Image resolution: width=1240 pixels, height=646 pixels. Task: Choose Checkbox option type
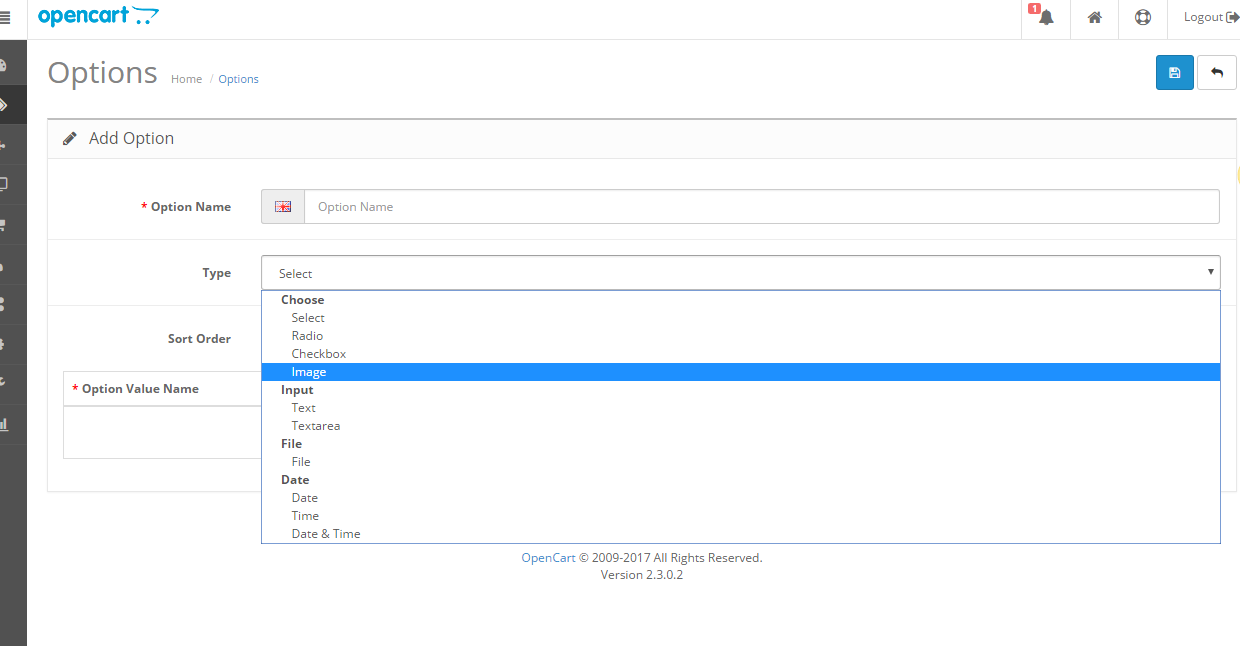coord(741,354)
